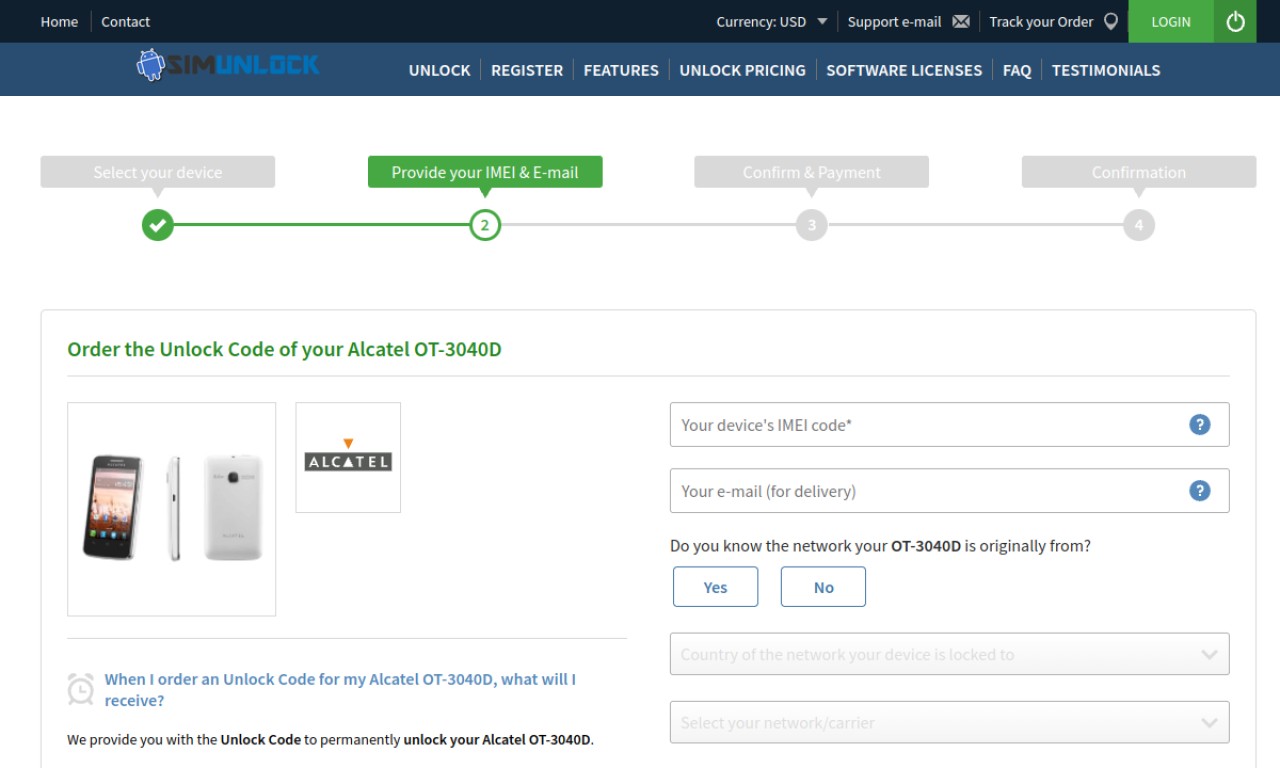This screenshot has width=1280, height=768.
Task: Click the Alcatel brand logo thumbnail
Action: [348, 457]
